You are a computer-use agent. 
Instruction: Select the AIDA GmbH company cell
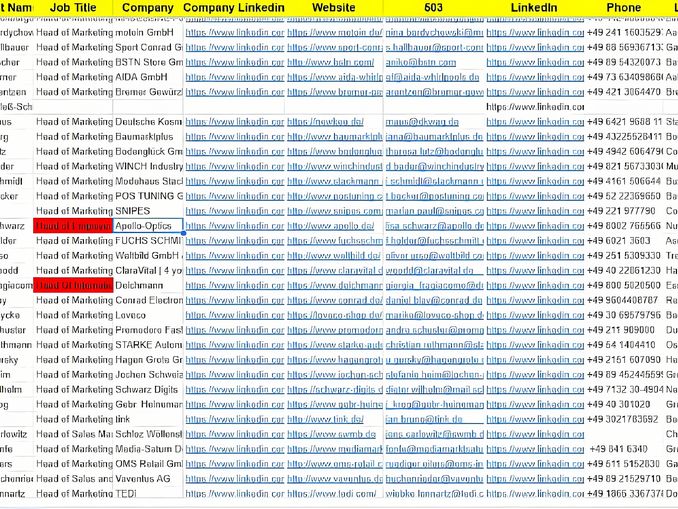[148, 77]
